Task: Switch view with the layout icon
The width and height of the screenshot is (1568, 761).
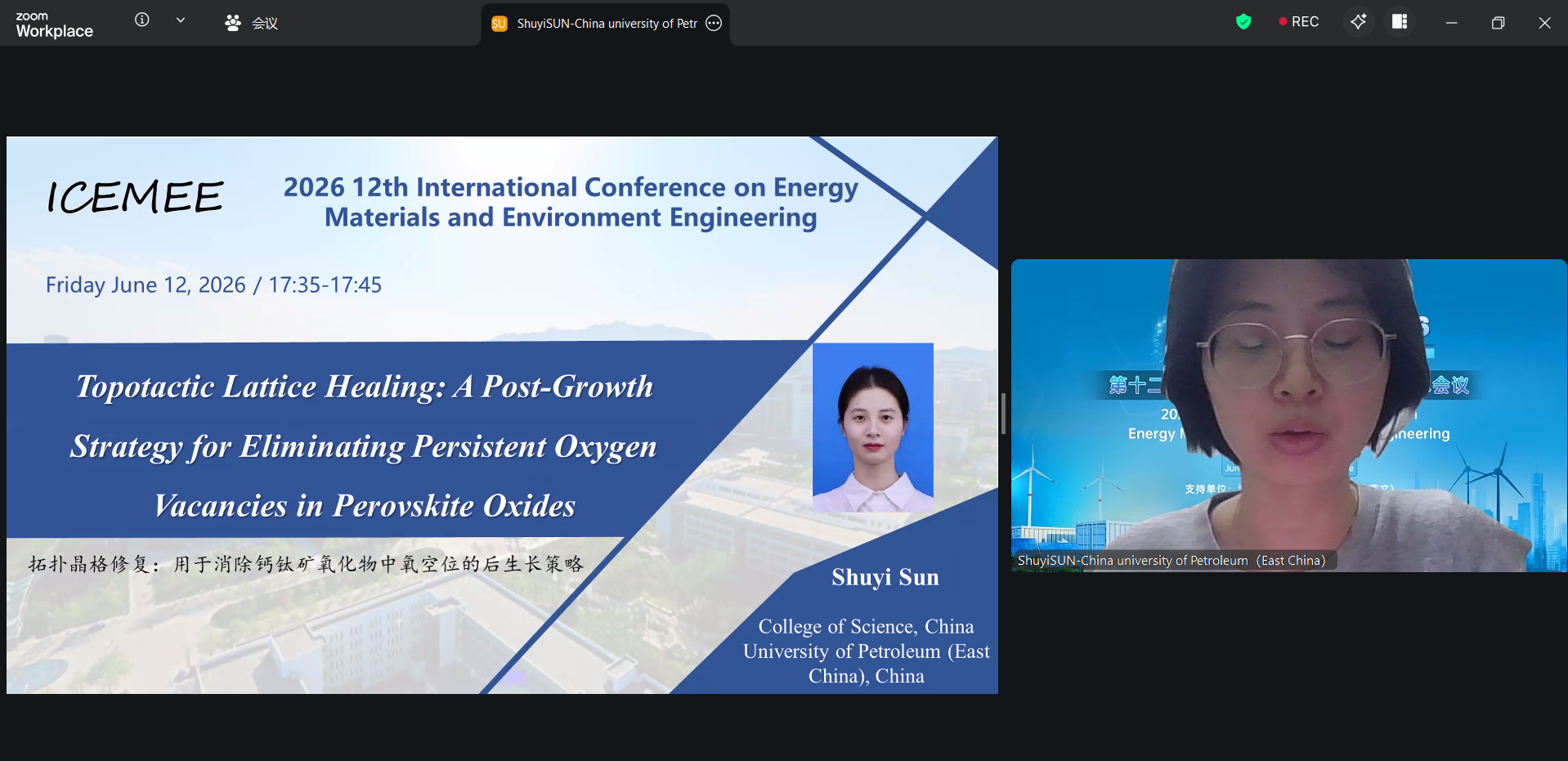Action: pyautogui.click(x=1400, y=22)
